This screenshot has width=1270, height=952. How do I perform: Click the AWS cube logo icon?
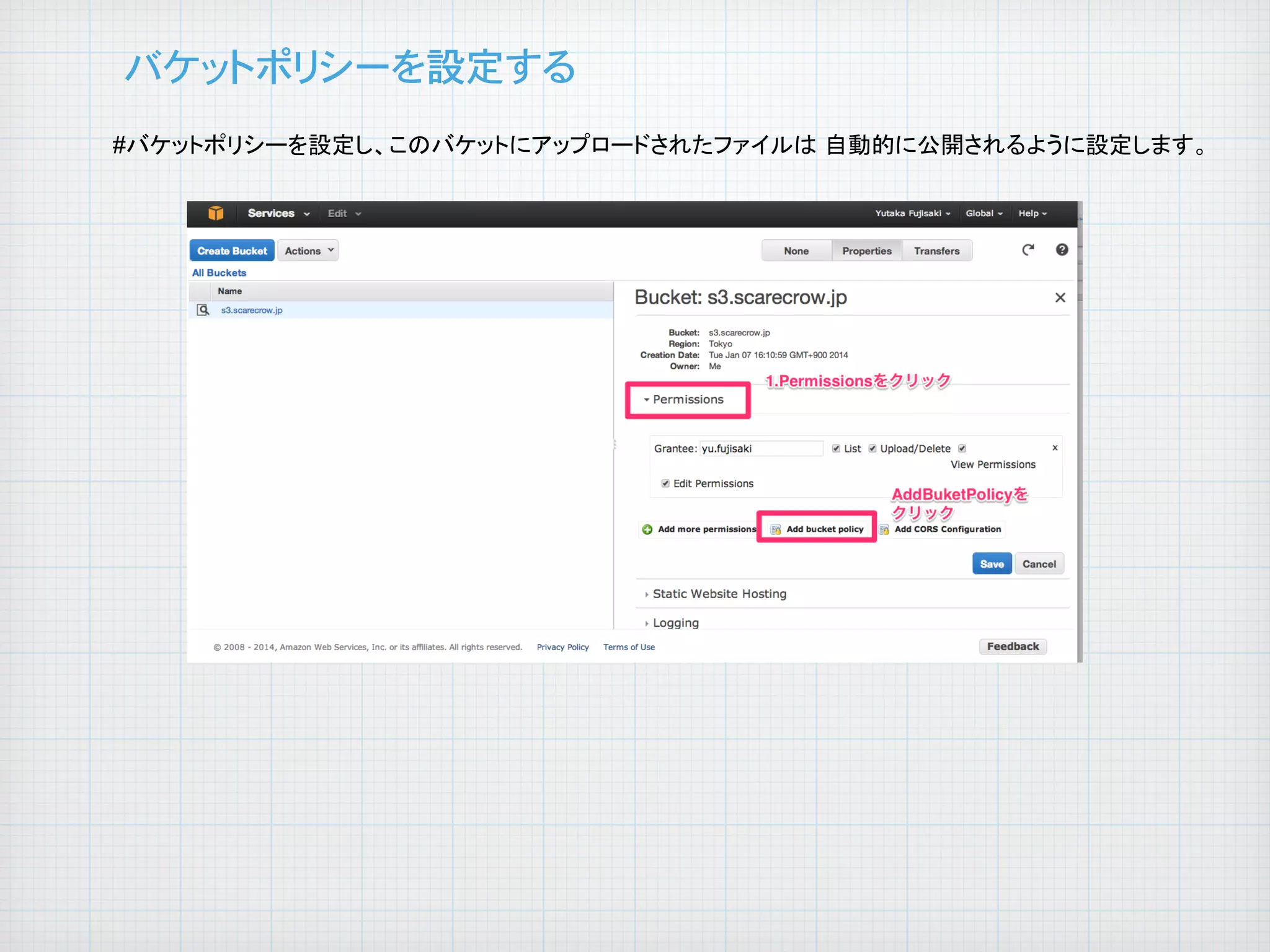tap(215, 213)
